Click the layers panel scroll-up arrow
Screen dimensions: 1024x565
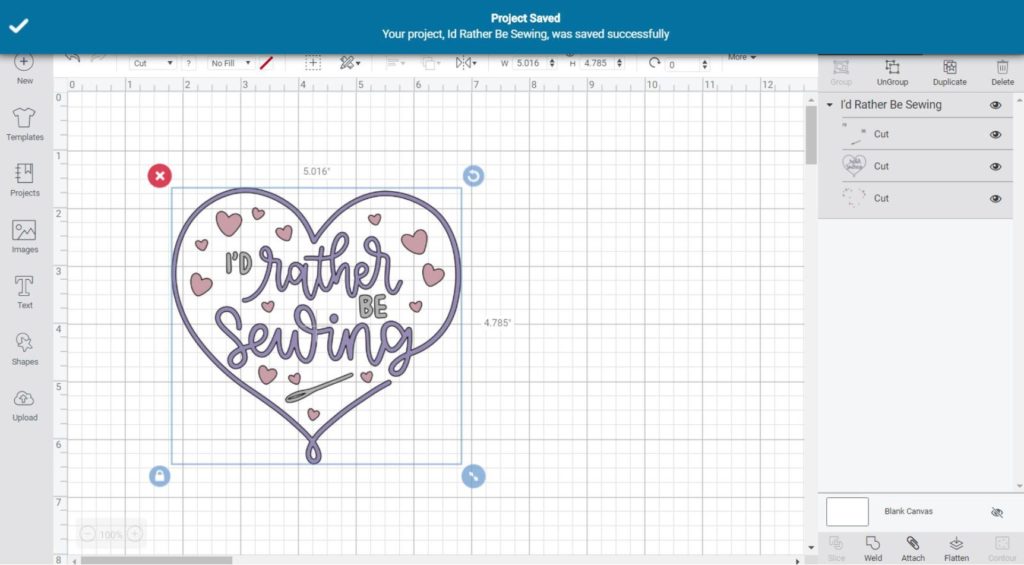coord(1019,100)
